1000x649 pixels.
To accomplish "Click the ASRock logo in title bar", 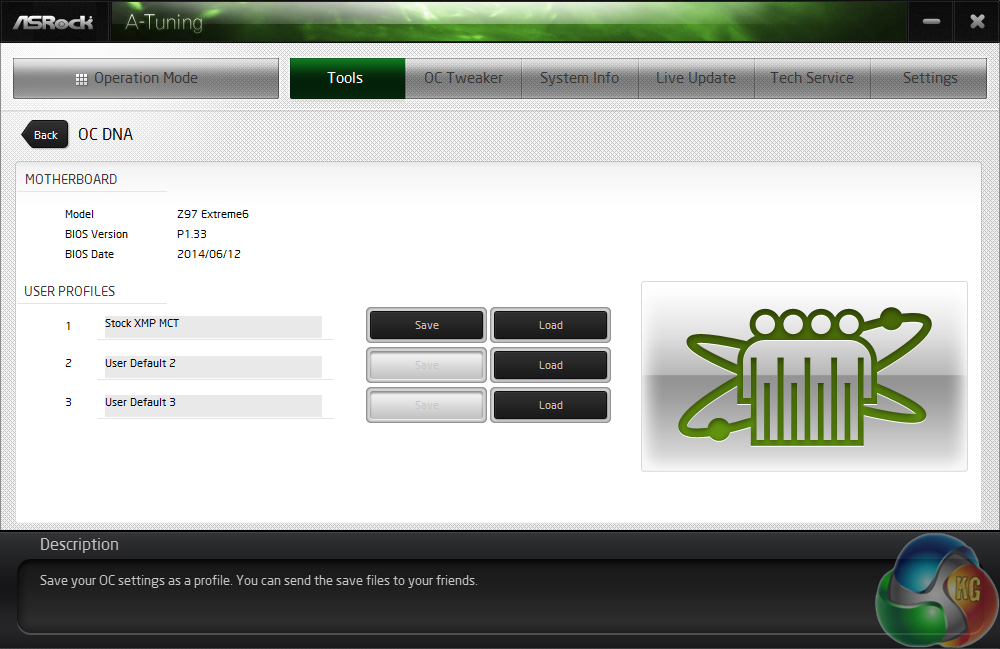I will click(54, 22).
